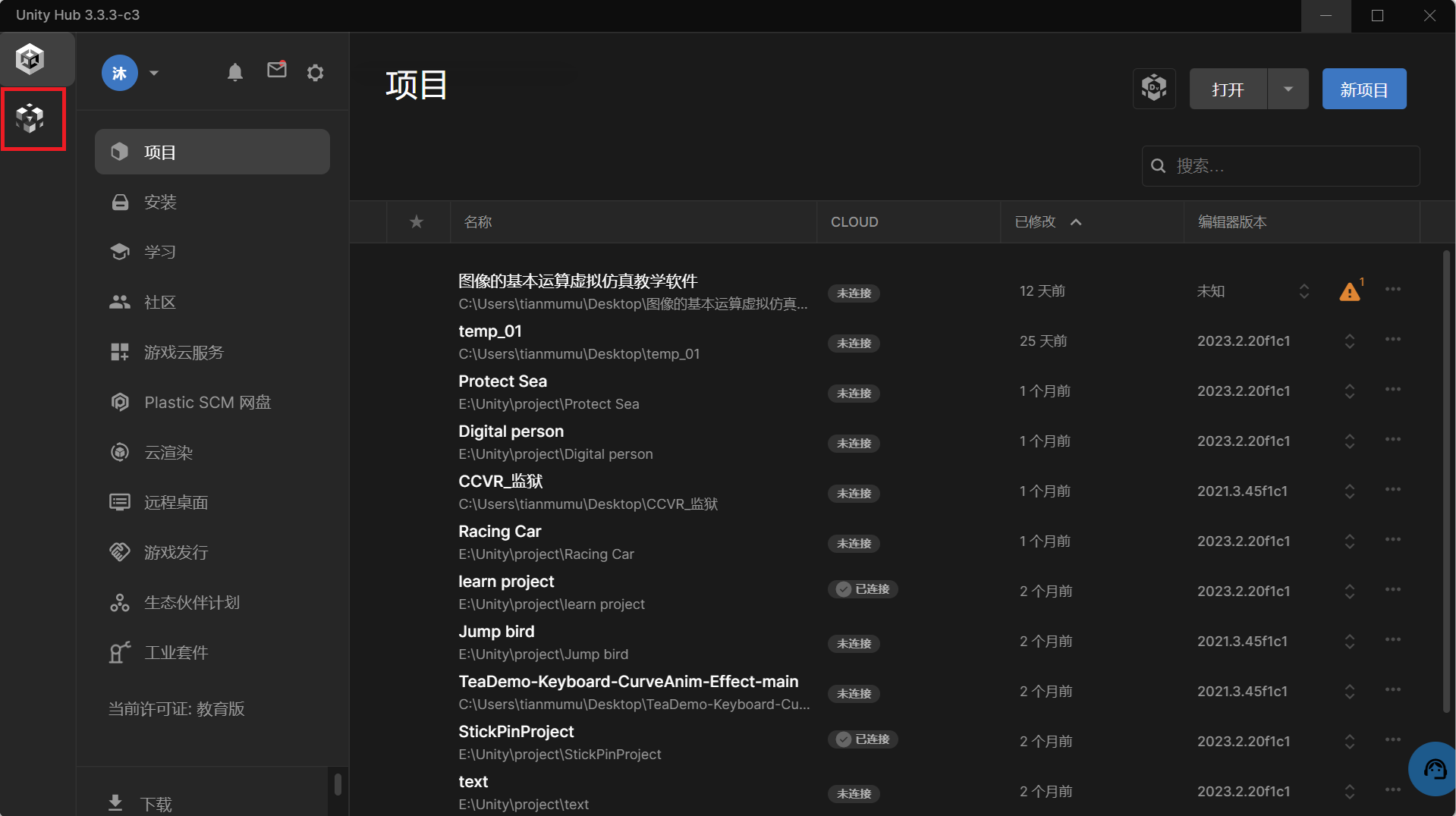1456x816 pixels.
Task: Open the 社区 section
Action: [x=212, y=302]
